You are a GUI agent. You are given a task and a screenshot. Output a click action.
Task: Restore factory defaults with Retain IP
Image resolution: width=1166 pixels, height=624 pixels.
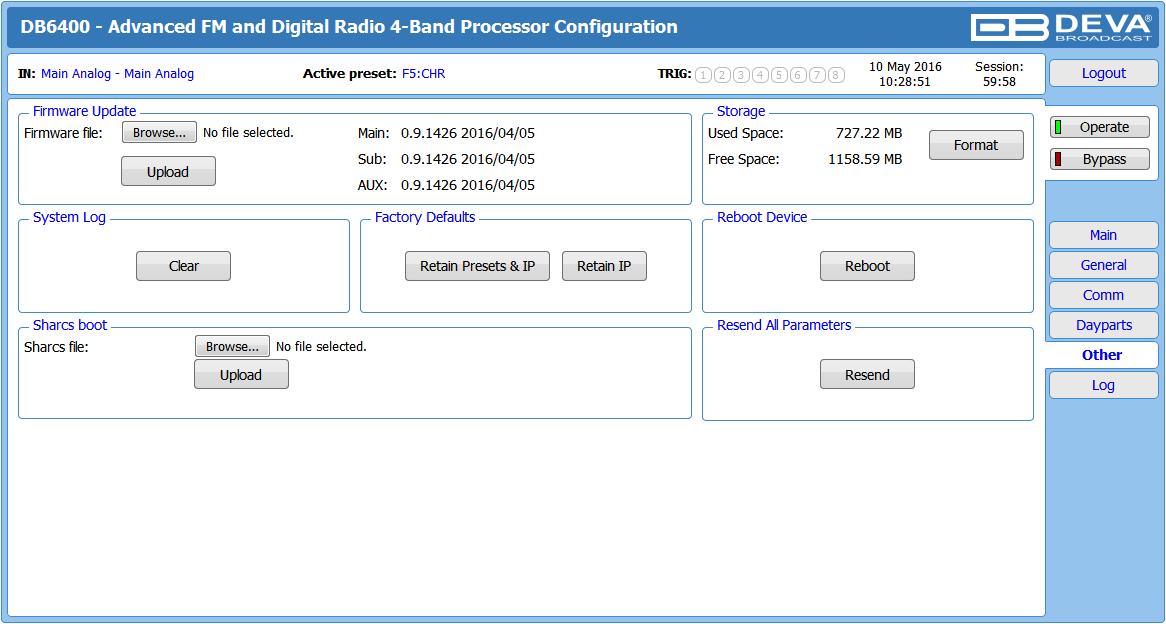(604, 266)
